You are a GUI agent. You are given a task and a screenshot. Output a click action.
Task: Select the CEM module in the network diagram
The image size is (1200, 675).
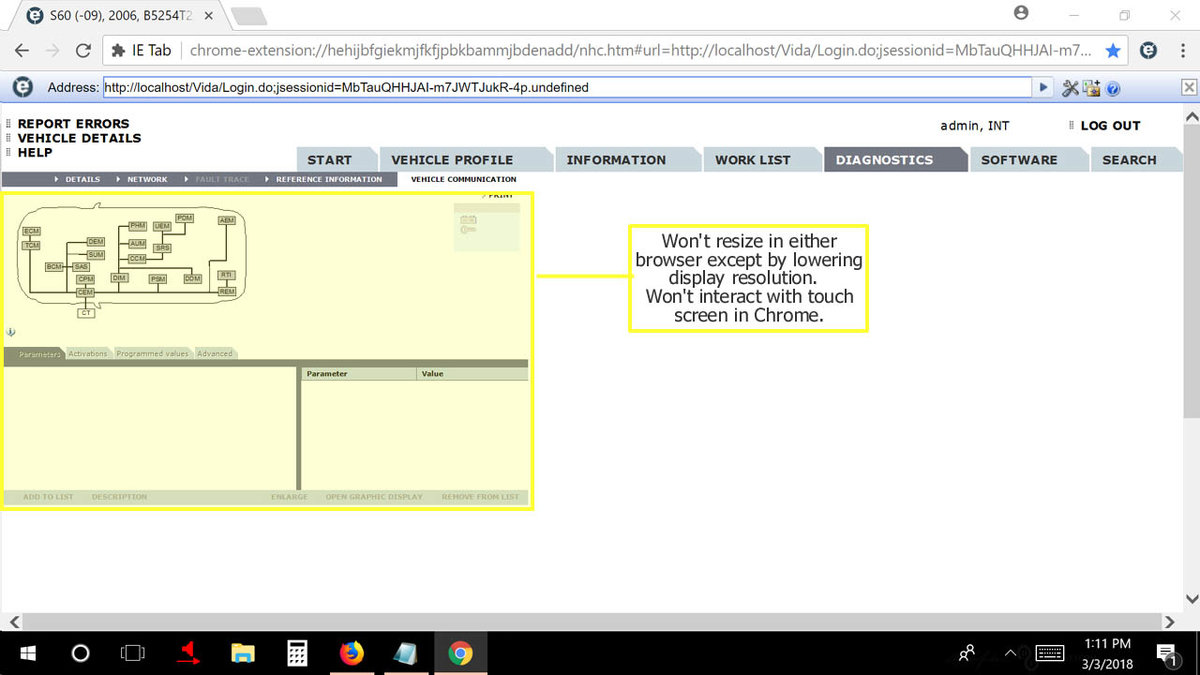(x=85, y=292)
